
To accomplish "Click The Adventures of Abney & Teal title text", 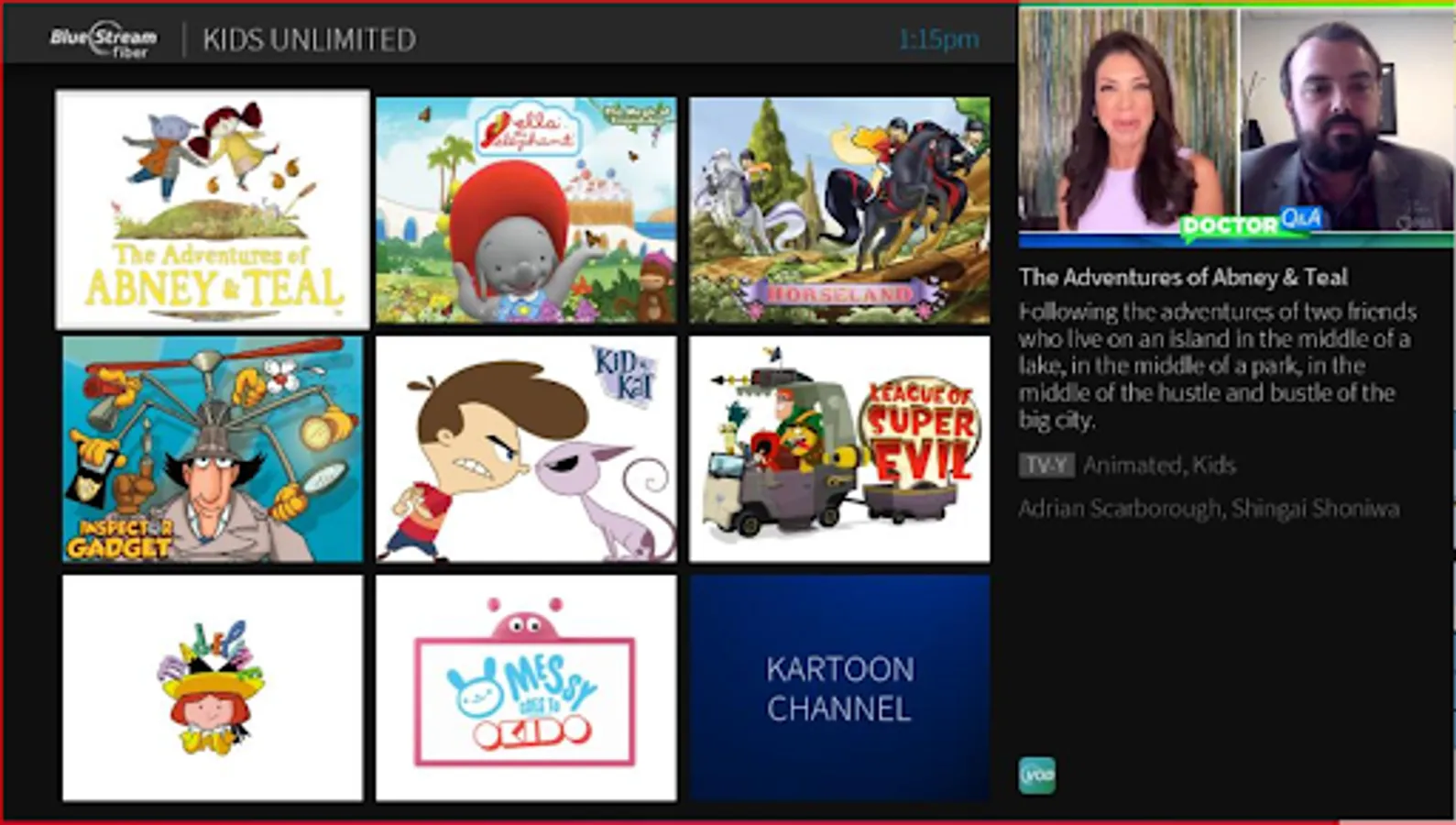I will click(1183, 277).
